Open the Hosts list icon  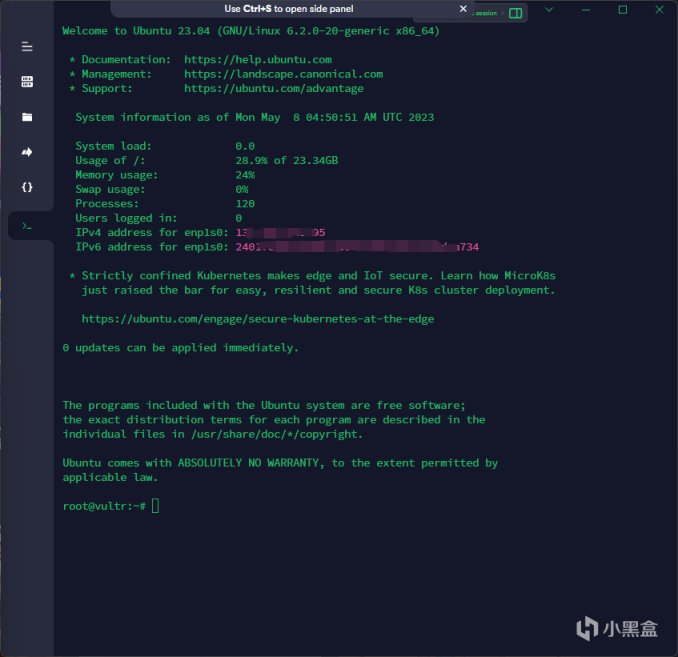(27, 81)
